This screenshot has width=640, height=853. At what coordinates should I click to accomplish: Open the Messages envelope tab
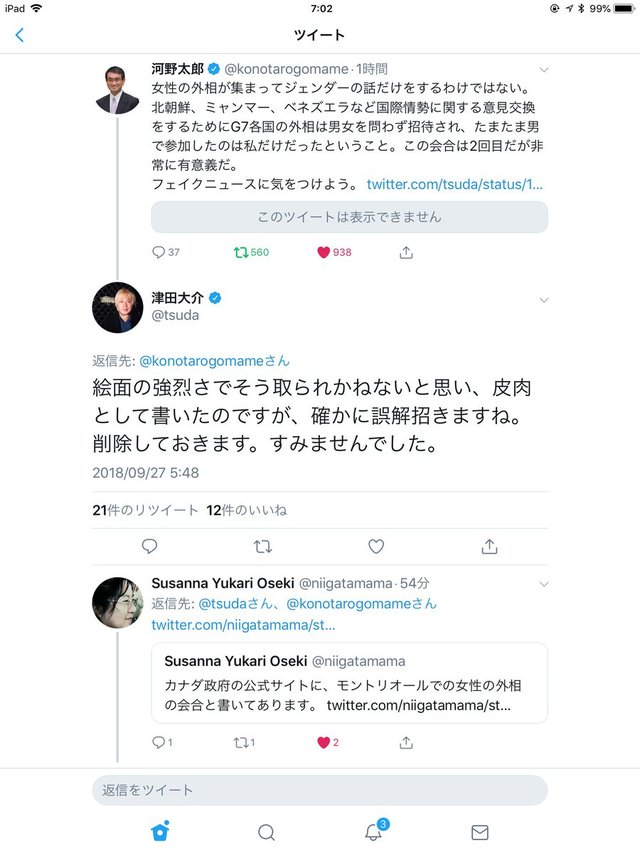[479, 832]
